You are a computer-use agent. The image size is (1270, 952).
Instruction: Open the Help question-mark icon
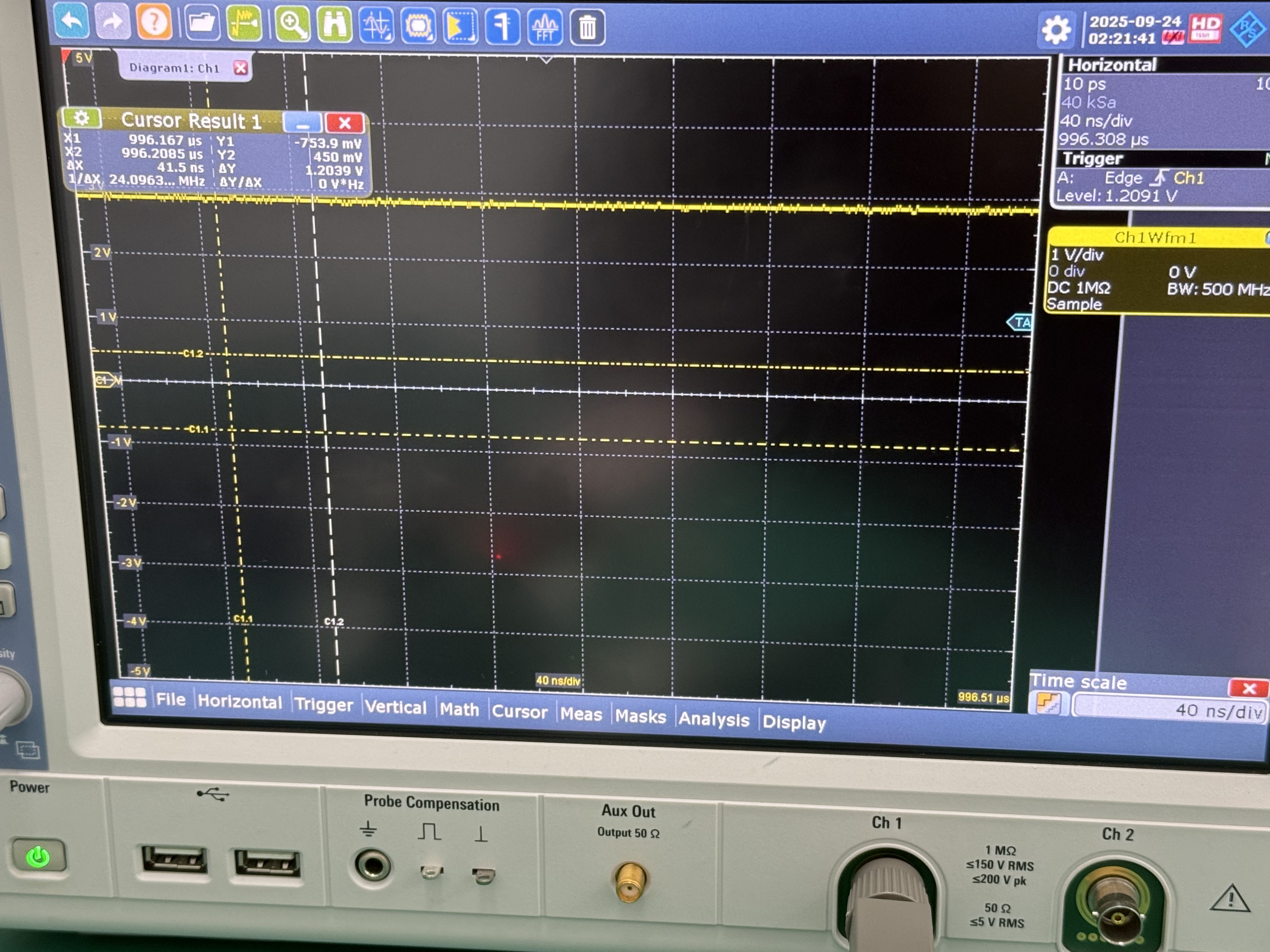tap(153, 23)
